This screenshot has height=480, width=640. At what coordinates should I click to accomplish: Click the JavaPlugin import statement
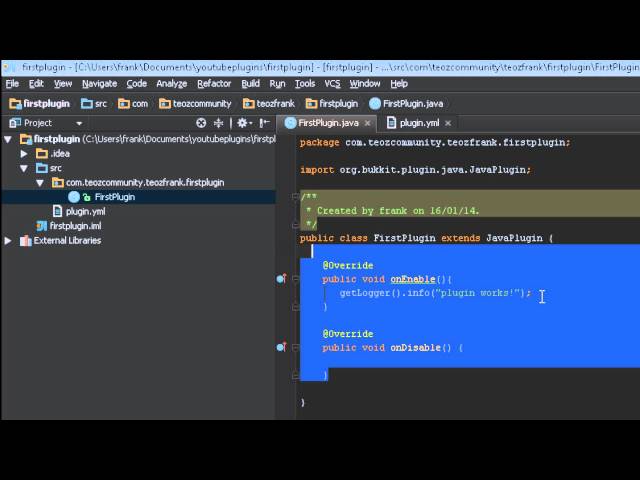[416, 170]
